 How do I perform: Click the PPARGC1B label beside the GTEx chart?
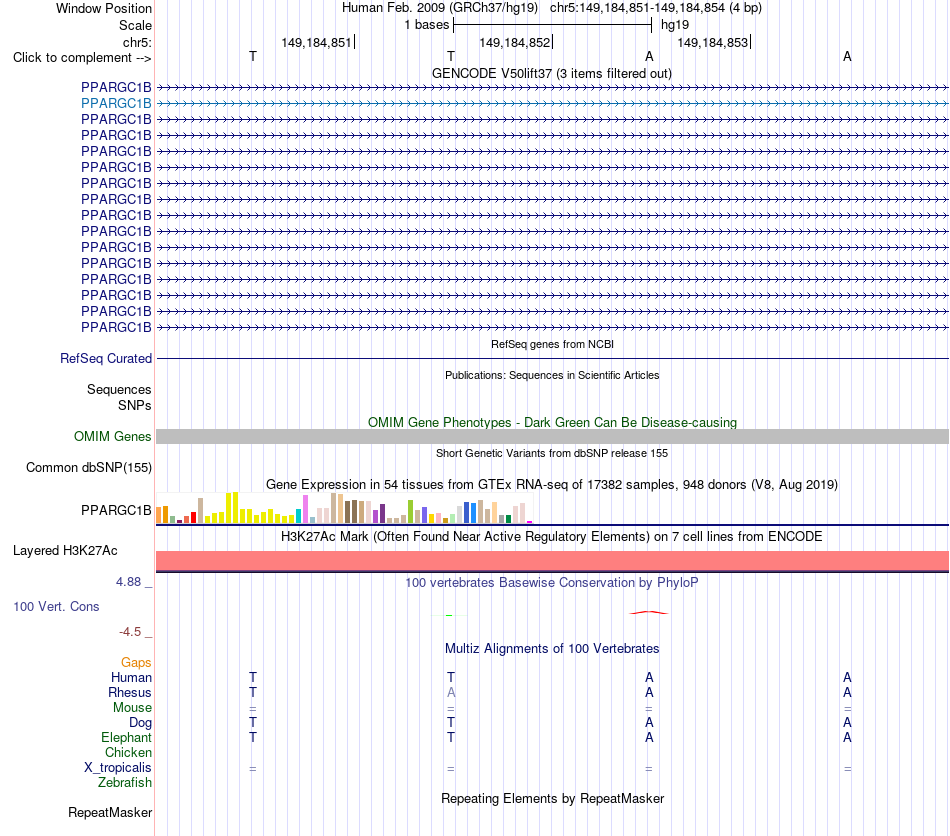(116, 511)
